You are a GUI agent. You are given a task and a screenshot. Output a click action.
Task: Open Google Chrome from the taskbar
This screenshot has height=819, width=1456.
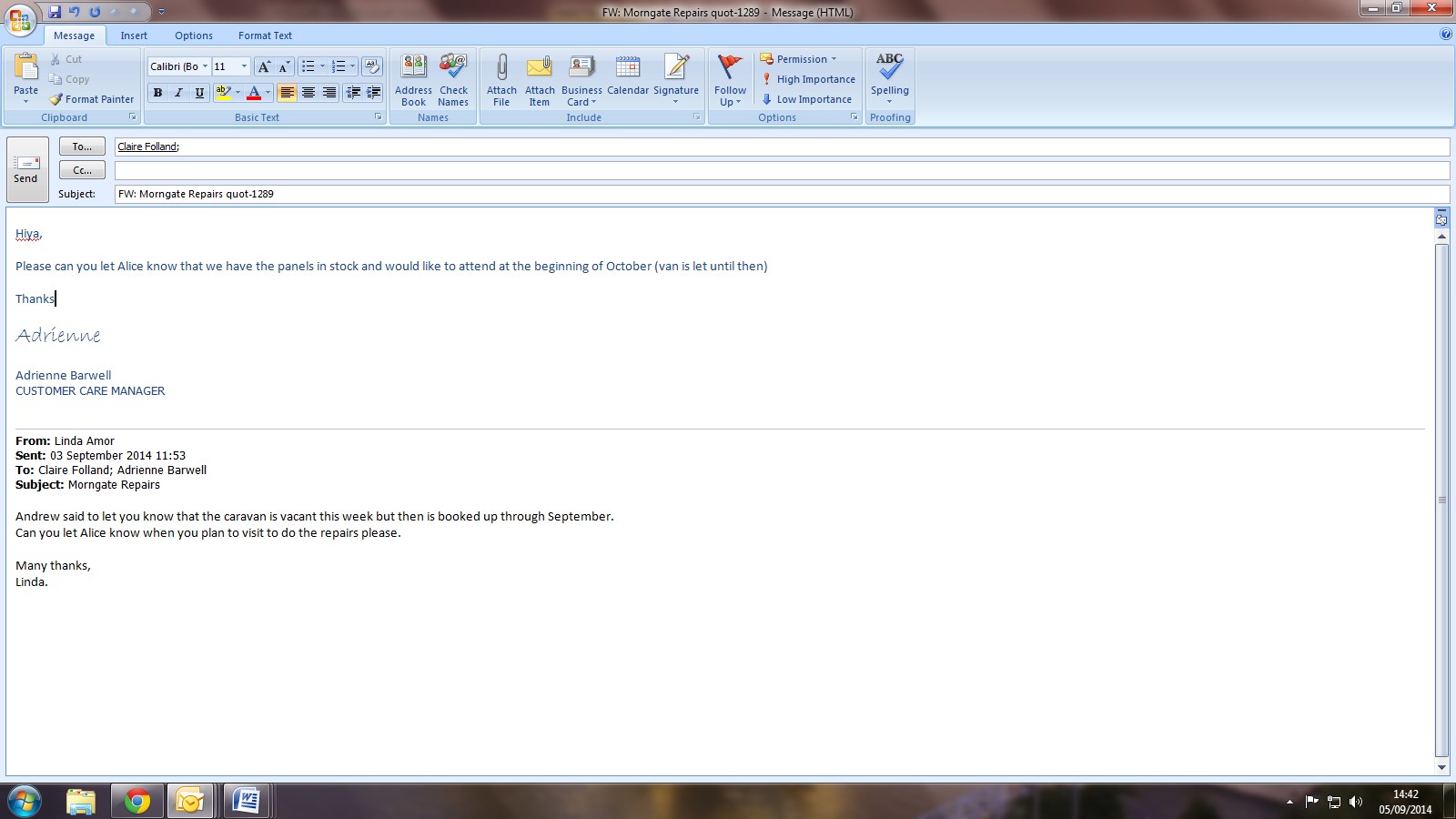(x=137, y=801)
